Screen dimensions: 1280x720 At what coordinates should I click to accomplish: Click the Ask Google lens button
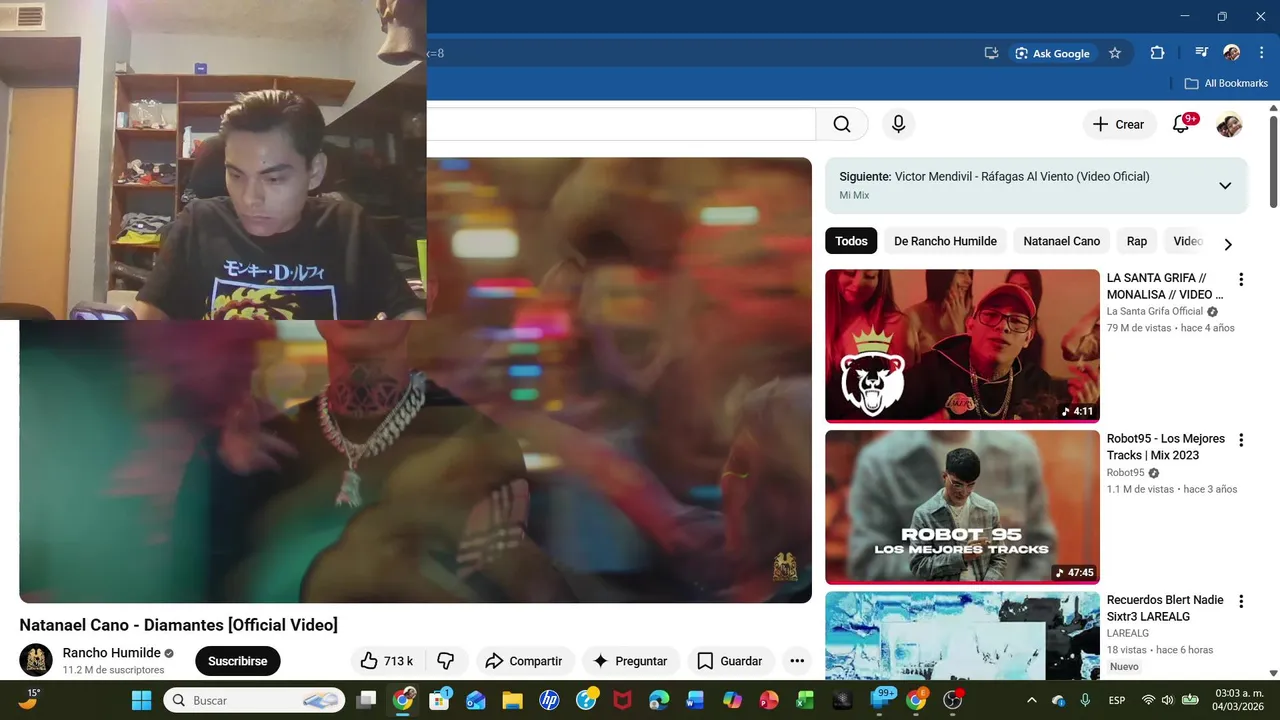[x=1052, y=53]
